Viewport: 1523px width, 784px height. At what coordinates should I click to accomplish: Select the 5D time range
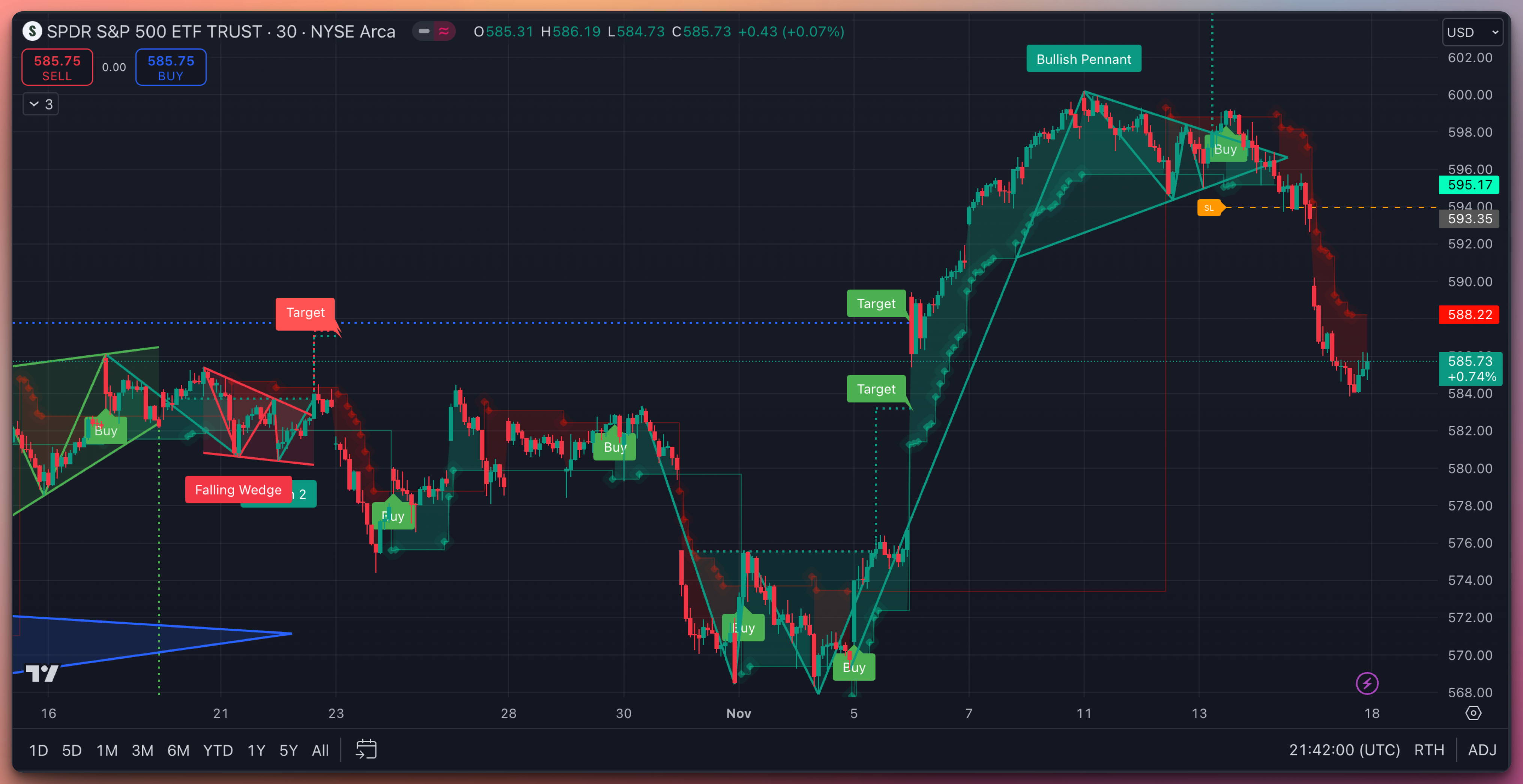[x=72, y=750]
